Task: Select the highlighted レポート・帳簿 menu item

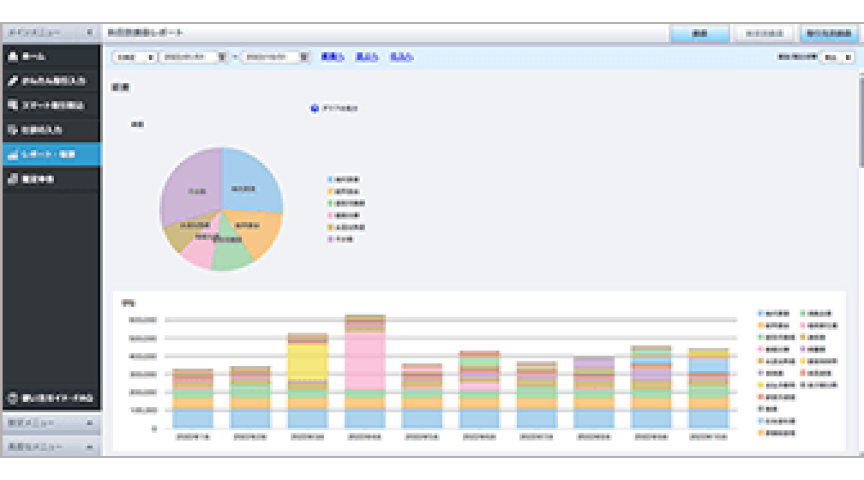Action: [50, 154]
